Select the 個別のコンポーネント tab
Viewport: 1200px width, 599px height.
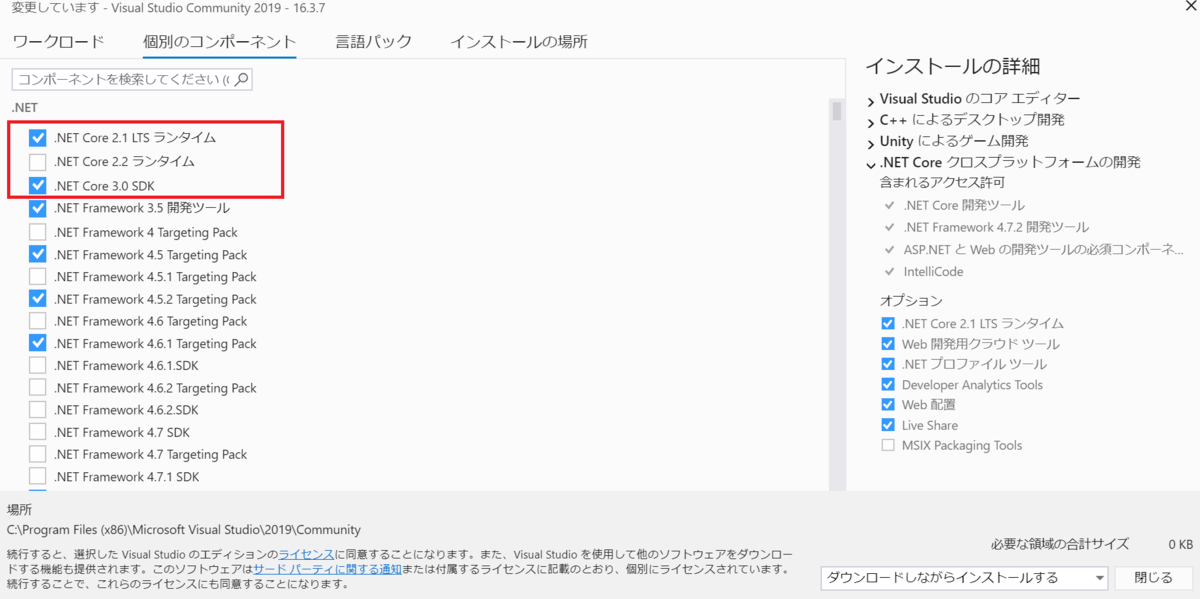219,42
